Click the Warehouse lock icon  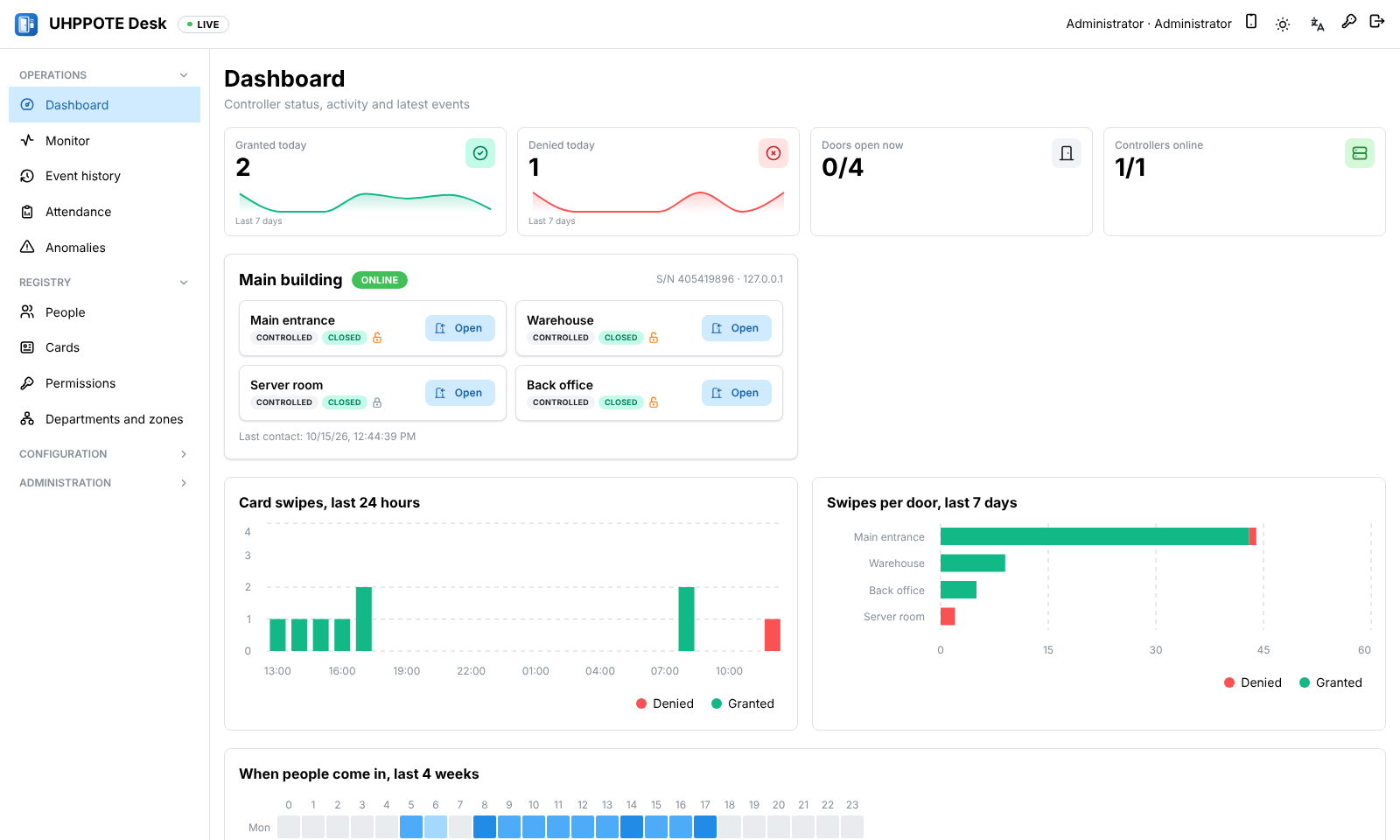pyautogui.click(x=654, y=338)
